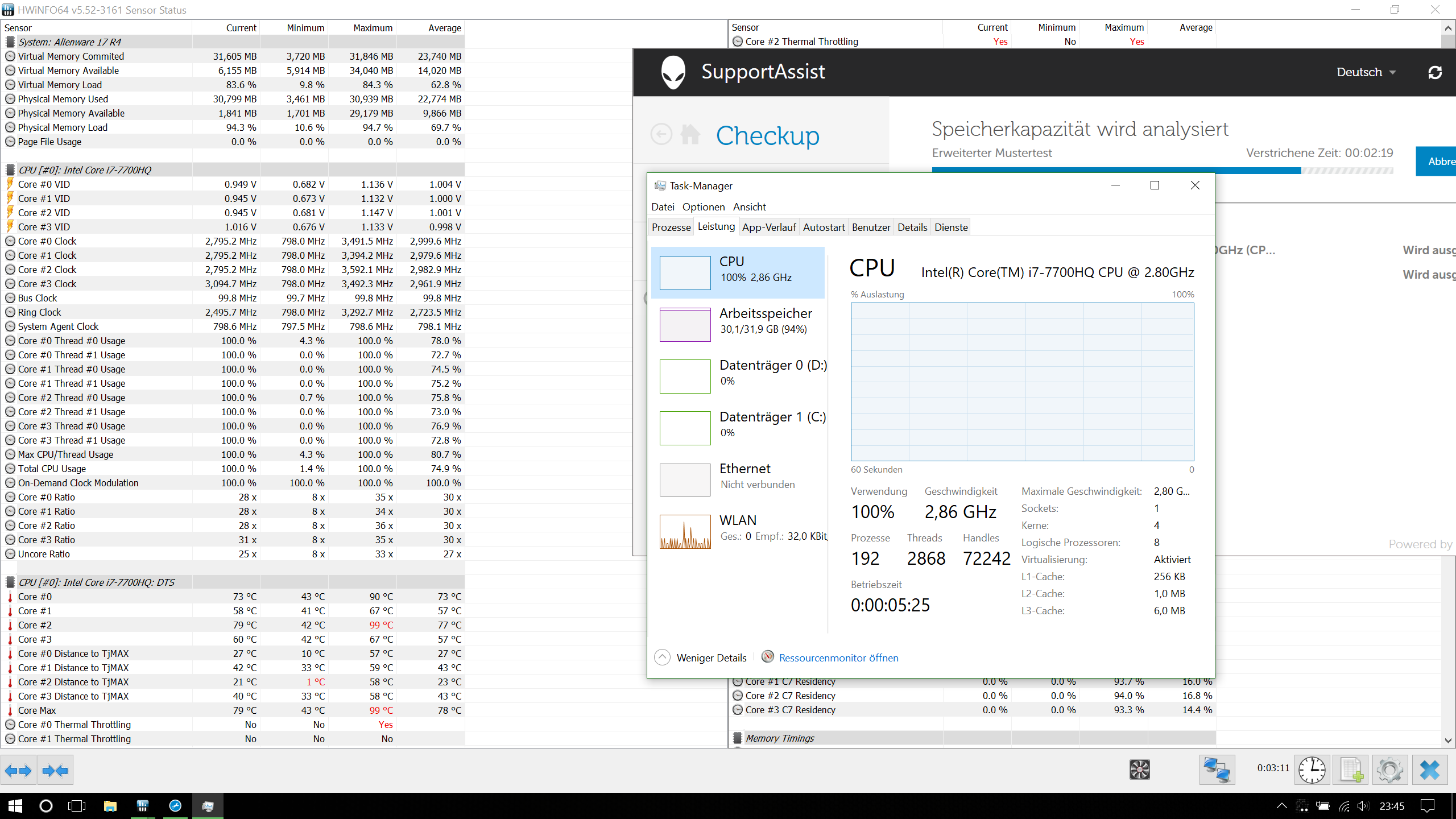
Task: Click HWiNFO right panel scrollbar down arrow
Action: (1449, 740)
